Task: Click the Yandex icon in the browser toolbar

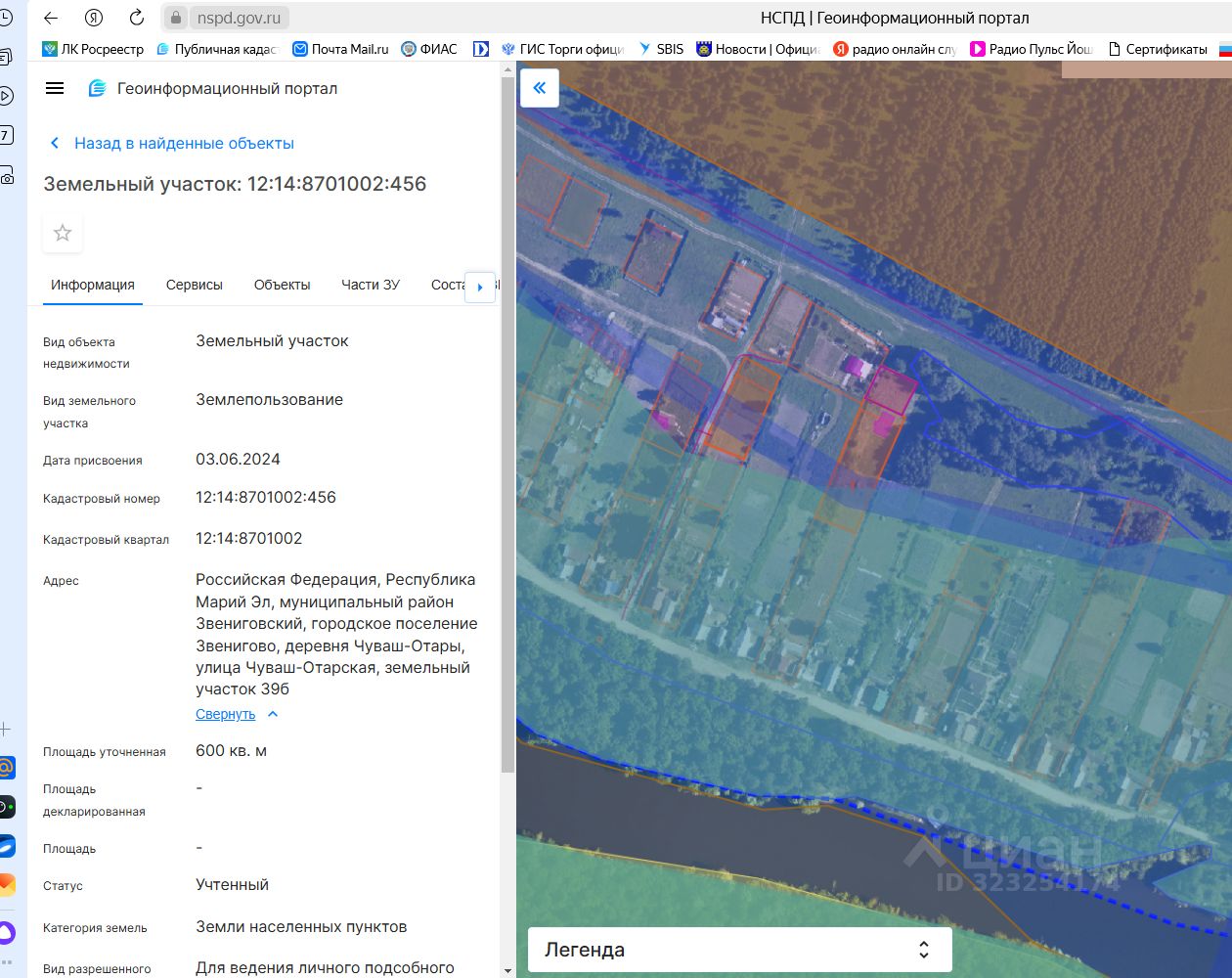Action: point(94,18)
